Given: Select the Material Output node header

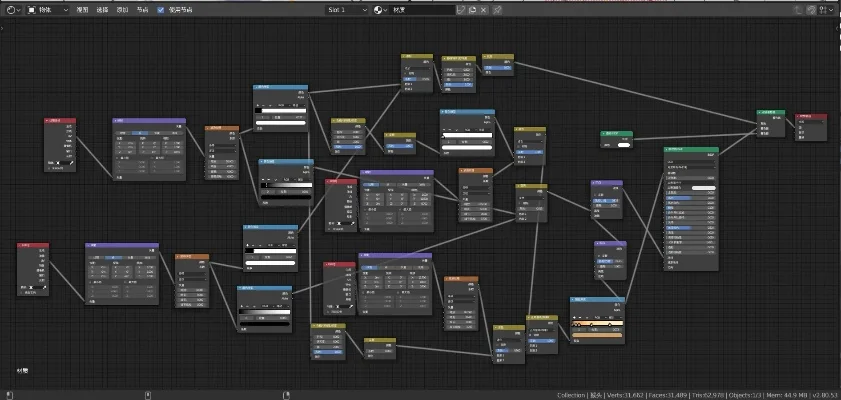Looking at the screenshot, I should [811, 116].
